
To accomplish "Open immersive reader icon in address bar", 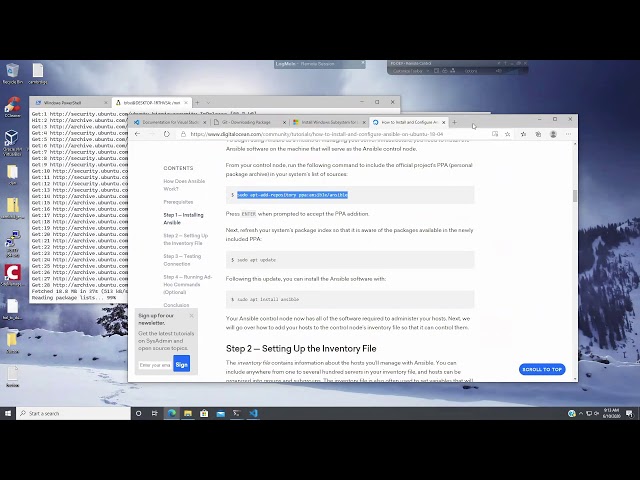I will [495, 134].
